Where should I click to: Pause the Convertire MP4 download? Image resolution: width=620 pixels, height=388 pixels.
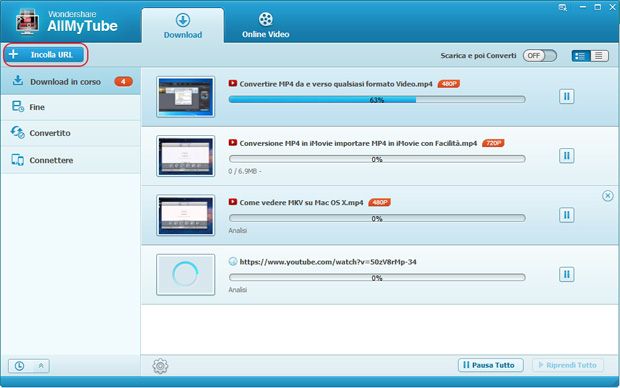566,96
